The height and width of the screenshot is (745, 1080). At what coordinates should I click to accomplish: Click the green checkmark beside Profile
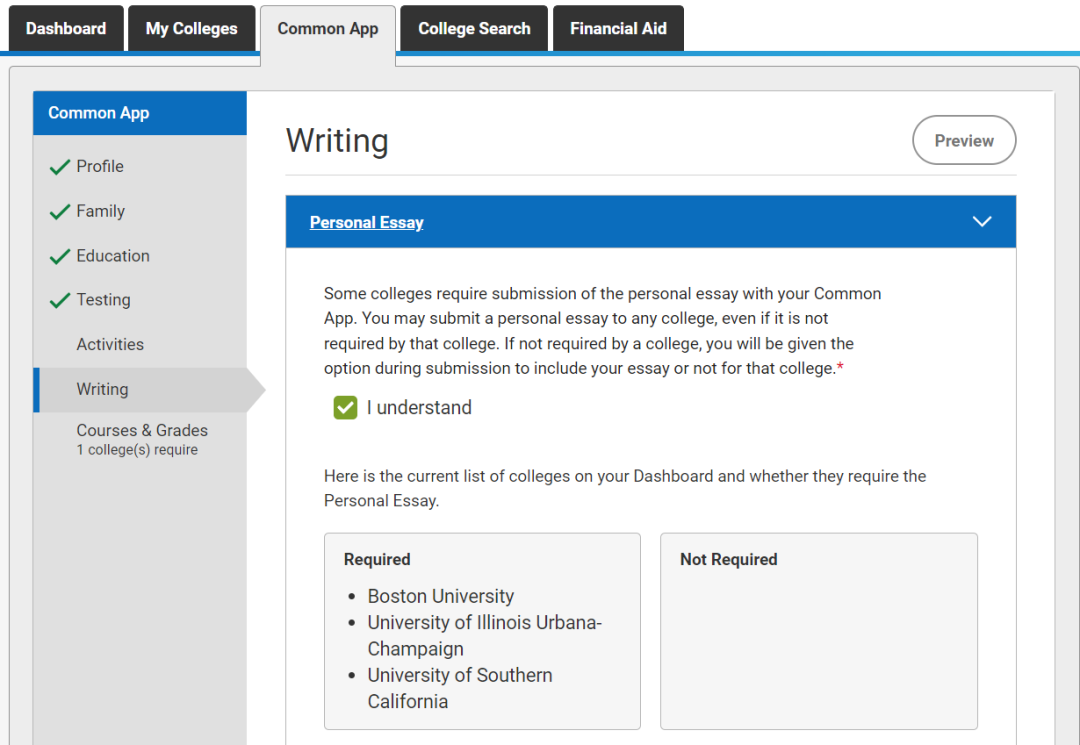tap(59, 166)
